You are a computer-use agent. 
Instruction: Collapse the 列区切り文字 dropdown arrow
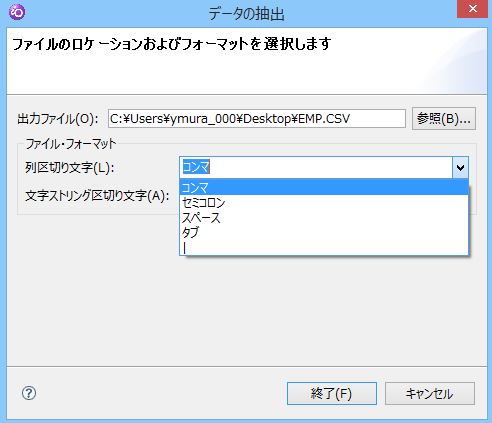click(x=460, y=167)
